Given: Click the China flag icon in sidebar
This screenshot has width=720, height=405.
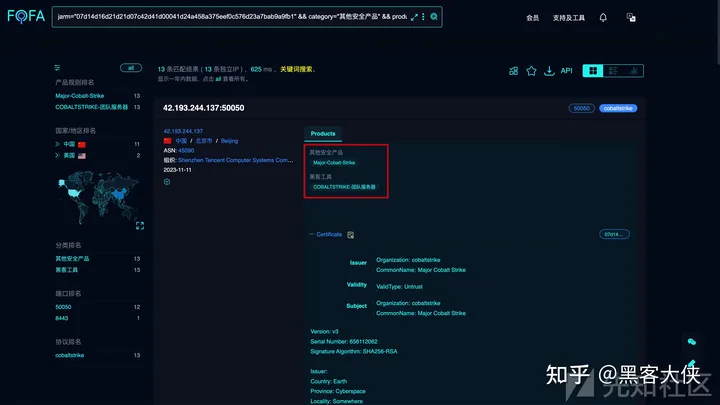Looking at the screenshot, I should point(82,145).
